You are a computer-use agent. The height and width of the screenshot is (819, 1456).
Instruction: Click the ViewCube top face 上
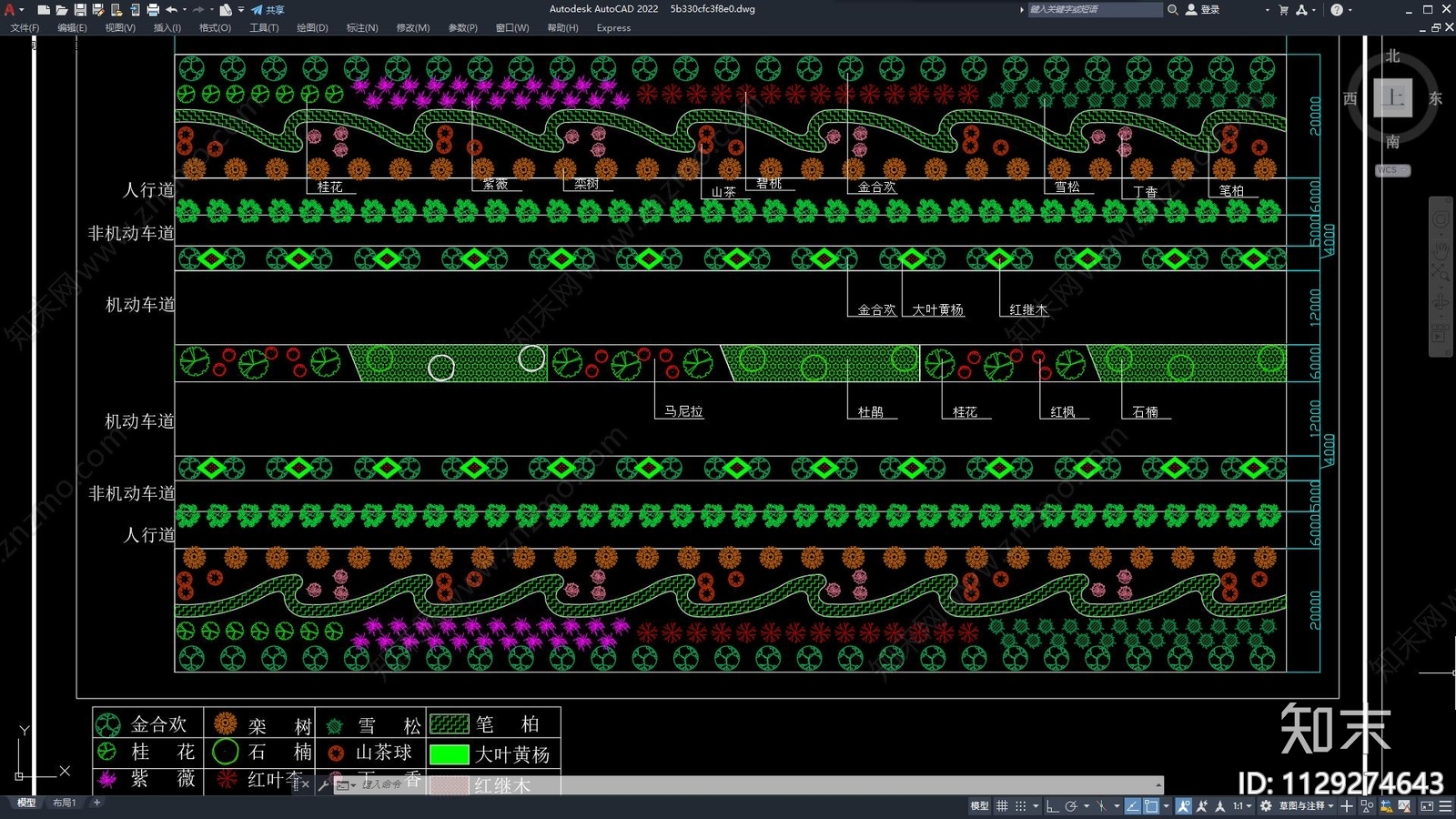[x=1393, y=97]
